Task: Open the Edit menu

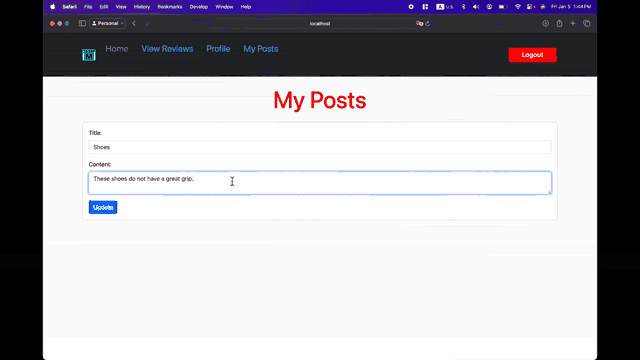Action: coord(104,7)
